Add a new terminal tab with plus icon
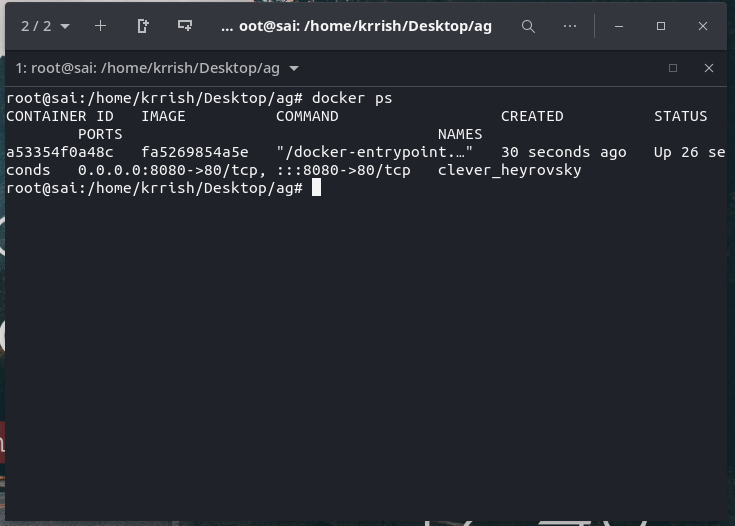This screenshot has height=526, width=735. [x=100, y=26]
